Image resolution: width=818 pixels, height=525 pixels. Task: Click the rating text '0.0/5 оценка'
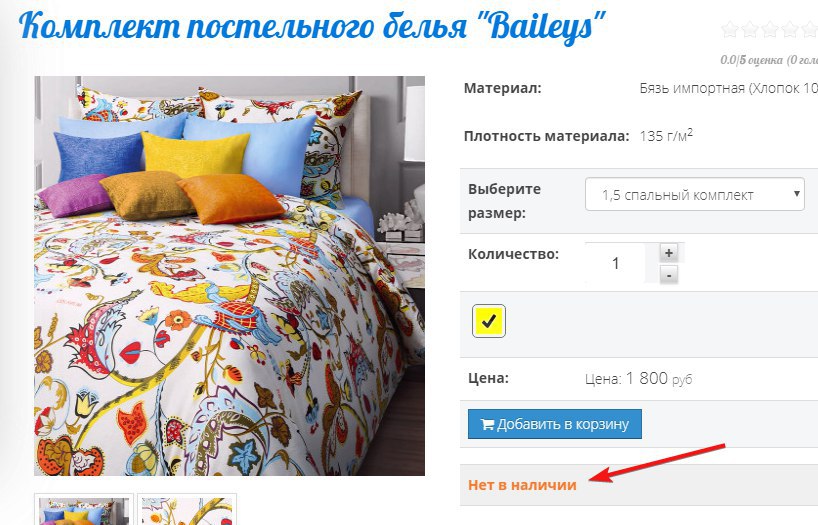coord(751,60)
